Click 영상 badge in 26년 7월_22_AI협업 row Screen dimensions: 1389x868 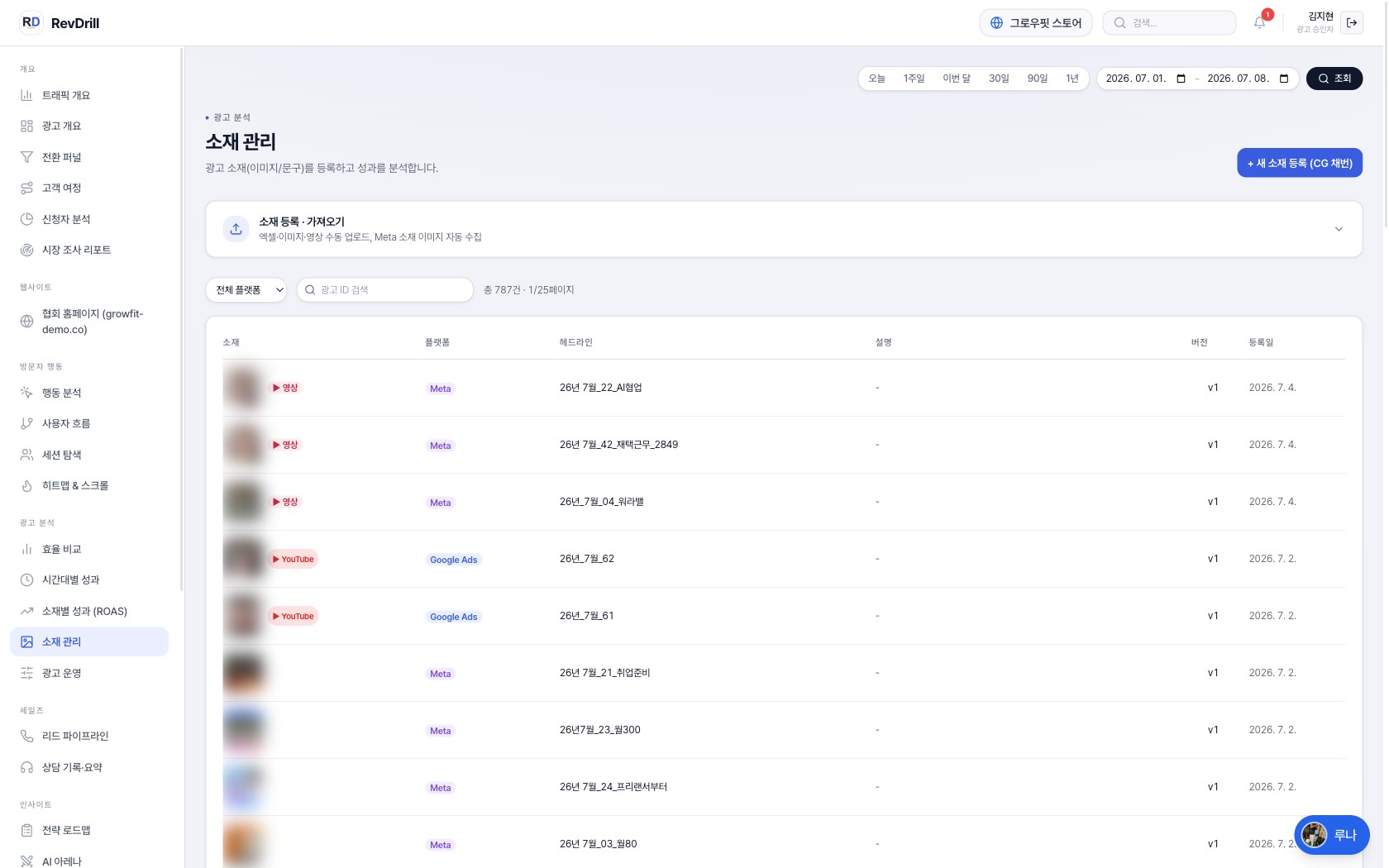click(285, 388)
